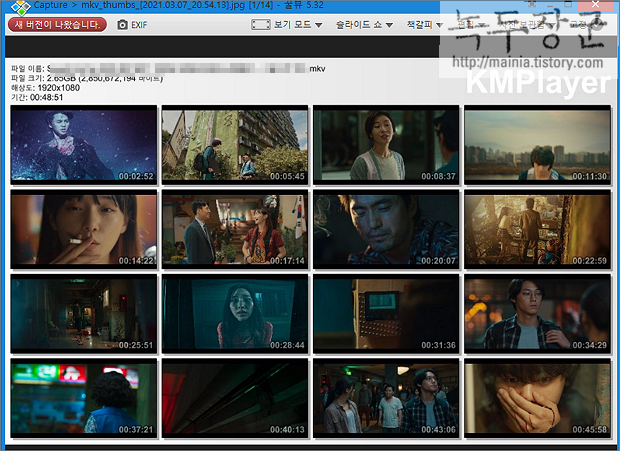Open the 책갈피 dropdown menu

tap(424, 25)
